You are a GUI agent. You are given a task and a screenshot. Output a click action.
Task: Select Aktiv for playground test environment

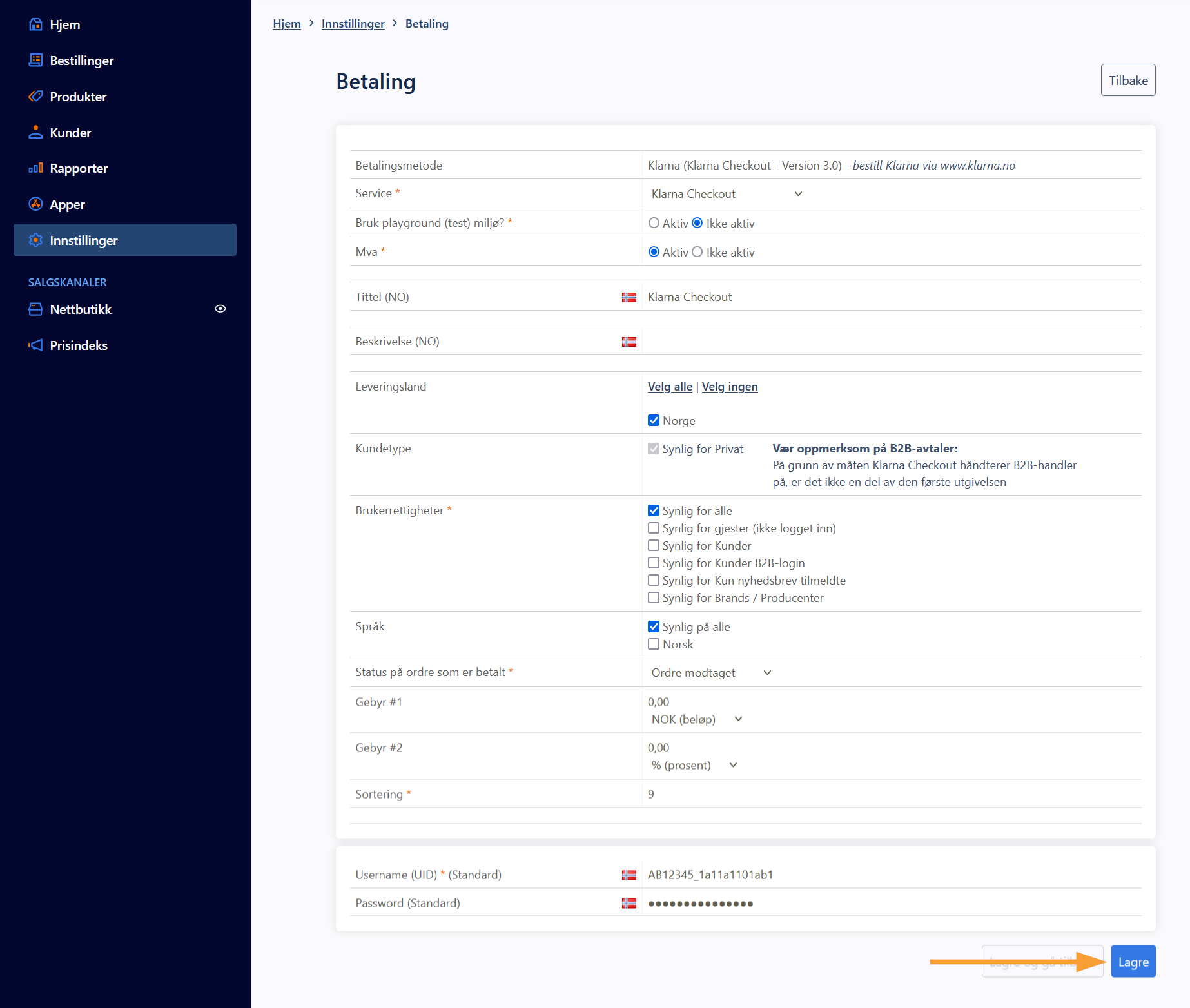[x=654, y=223]
